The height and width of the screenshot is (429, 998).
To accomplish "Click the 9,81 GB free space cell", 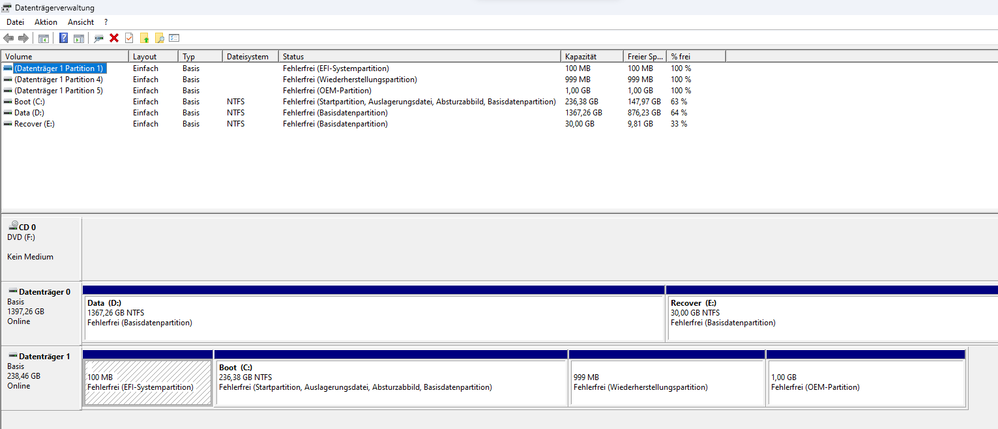I will (x=640, y=124).
